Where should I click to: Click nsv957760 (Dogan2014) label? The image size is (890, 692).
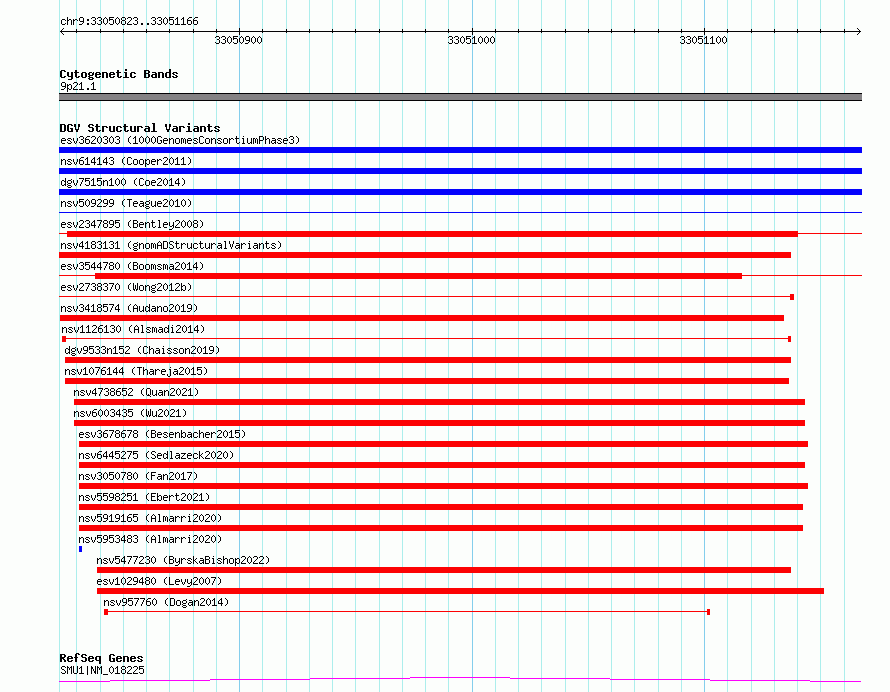pyautogui.click(x=166, y=602)
